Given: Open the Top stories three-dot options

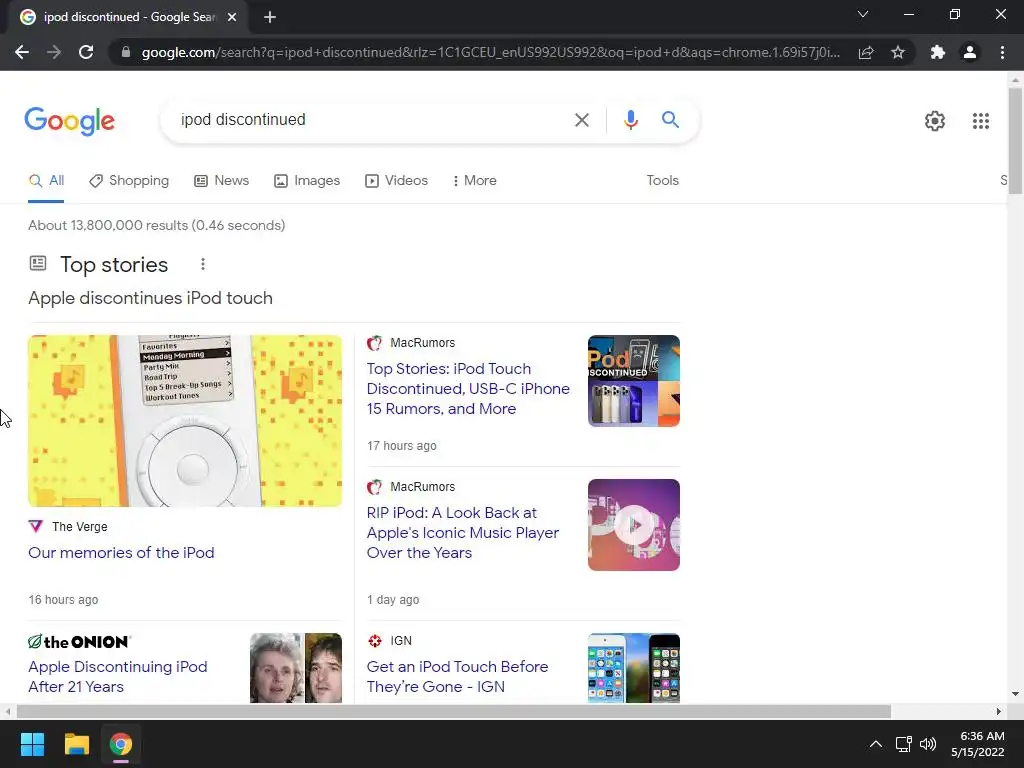Looking at the screenshot, I should click(203, 264).
